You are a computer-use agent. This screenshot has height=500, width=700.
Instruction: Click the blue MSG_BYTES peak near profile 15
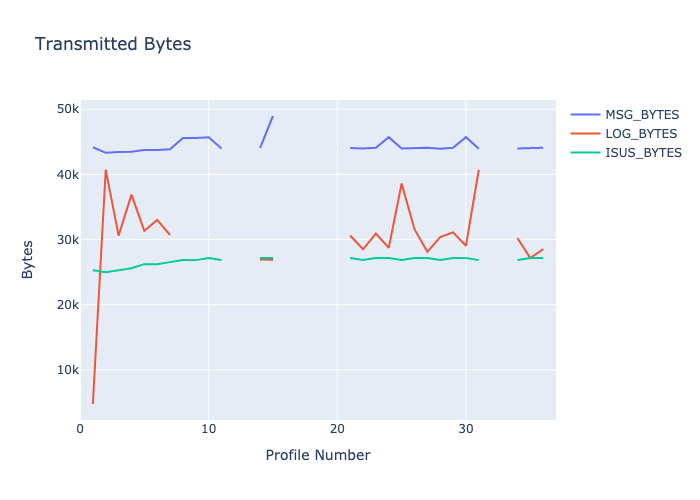pyautogui.click(x=273, y=116)
